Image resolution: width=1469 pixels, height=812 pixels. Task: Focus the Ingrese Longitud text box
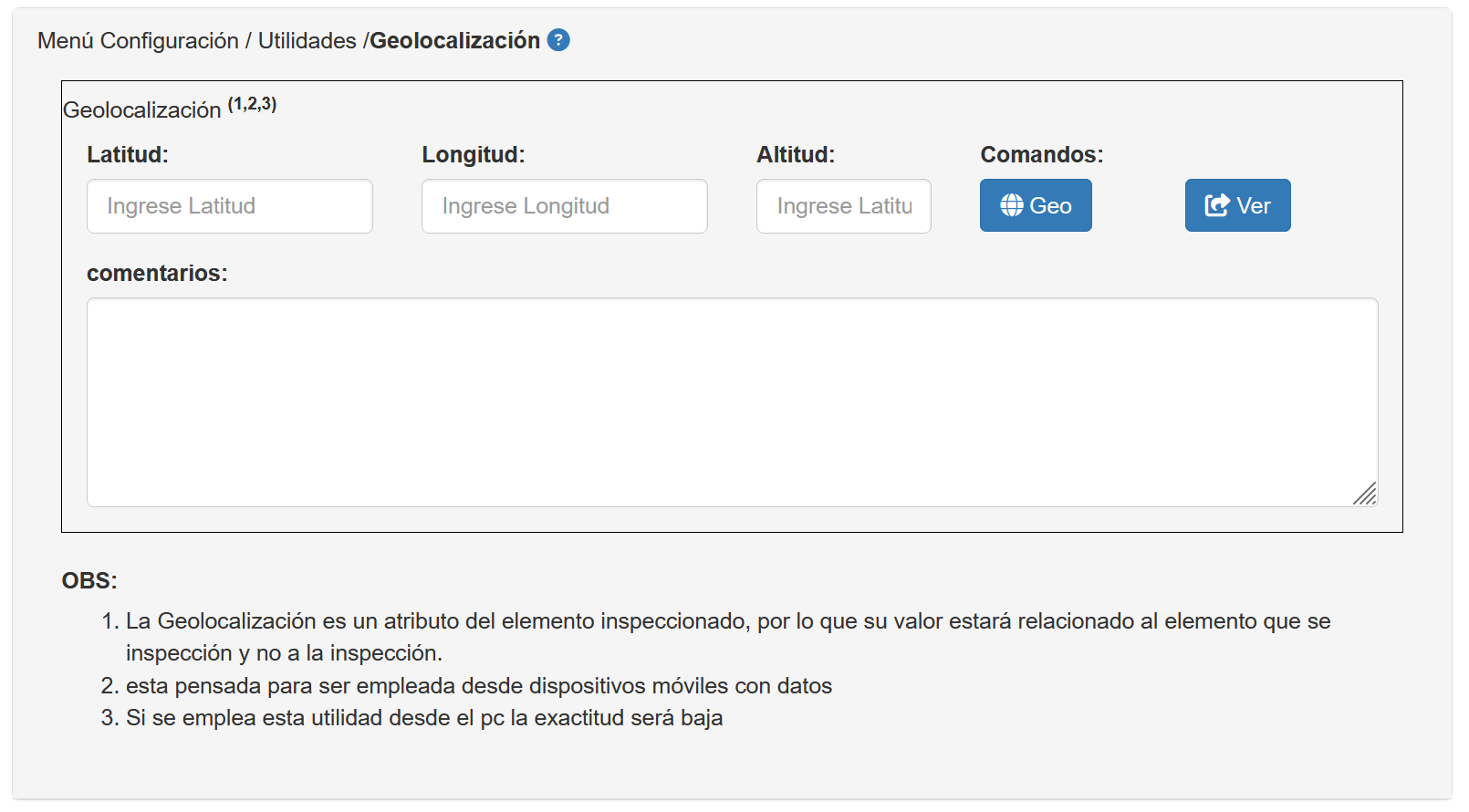564,206
